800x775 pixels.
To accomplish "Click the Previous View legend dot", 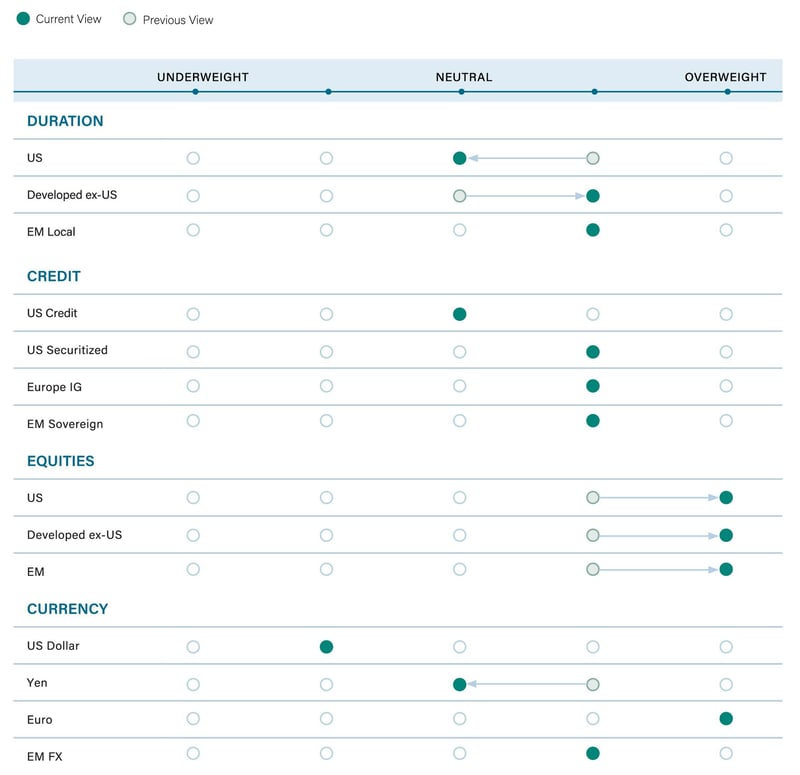I will coord(129,19).
